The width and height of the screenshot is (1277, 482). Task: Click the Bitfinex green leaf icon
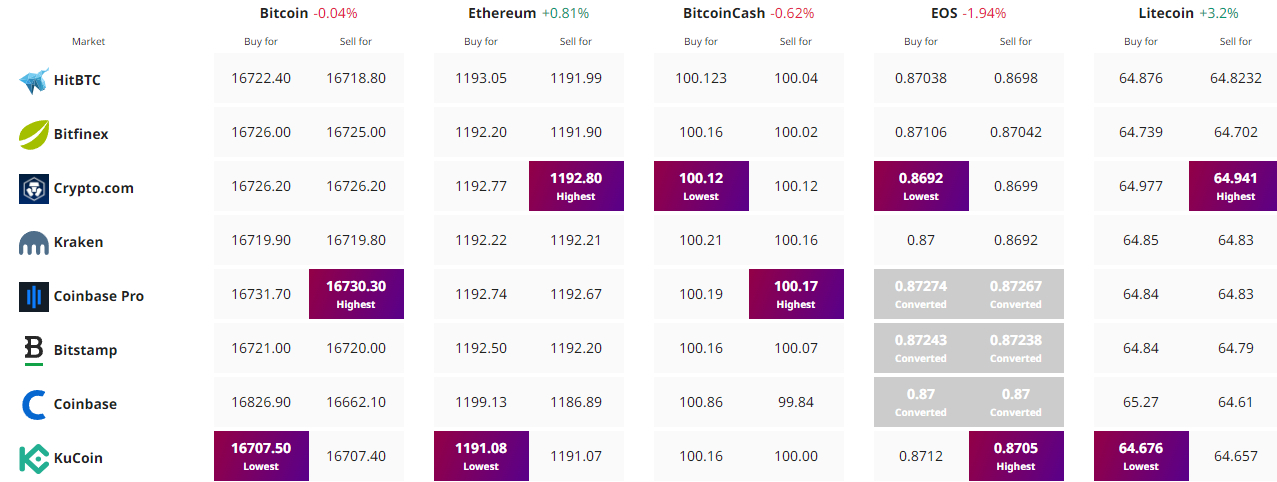(x=34, y=134)
